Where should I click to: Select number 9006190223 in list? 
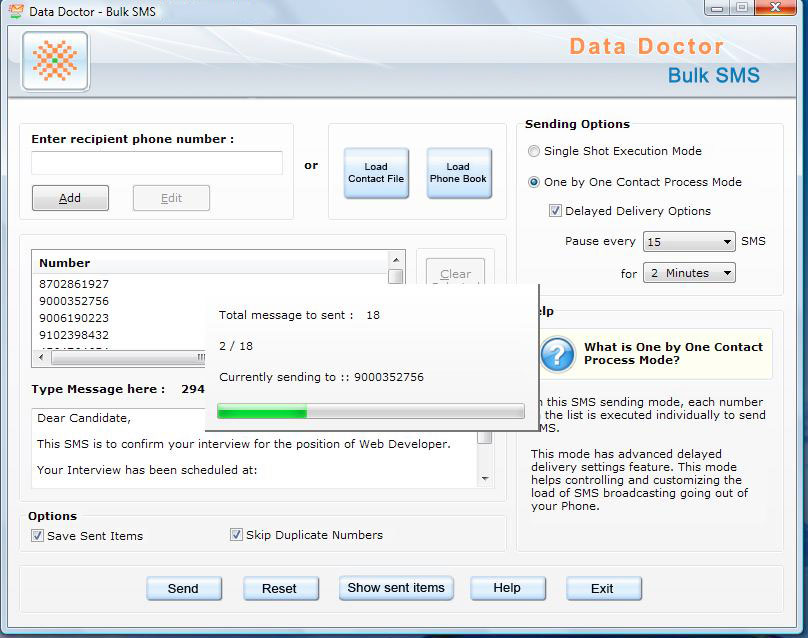pyautogui.click(x=74, y=318)
